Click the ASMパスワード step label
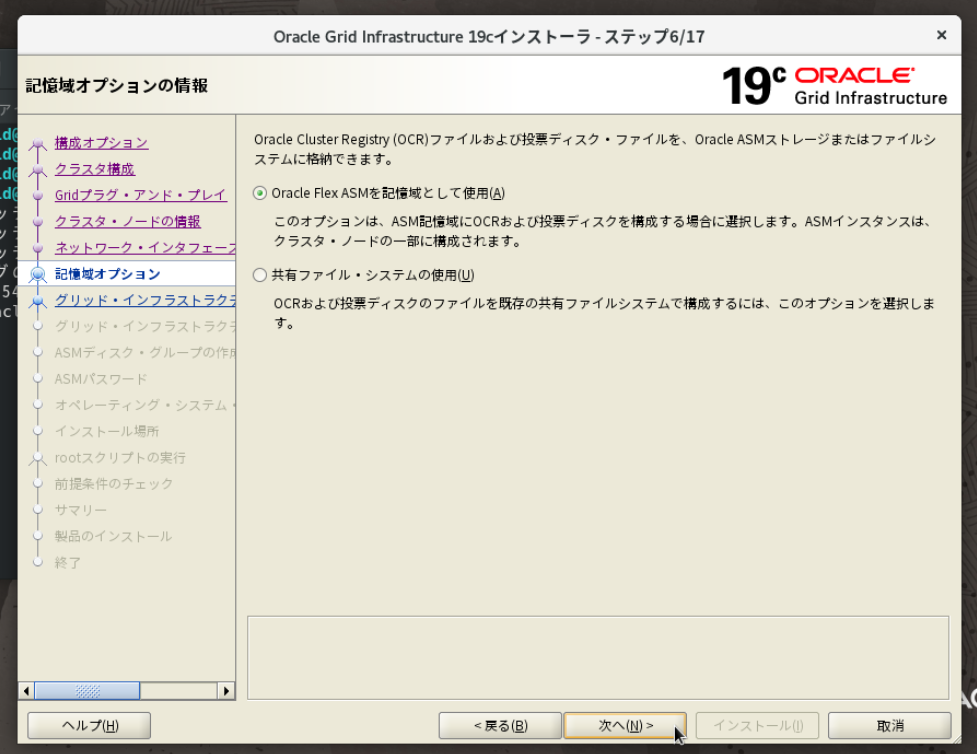This screenshot has width=977, height=754. tap(100, 378)
